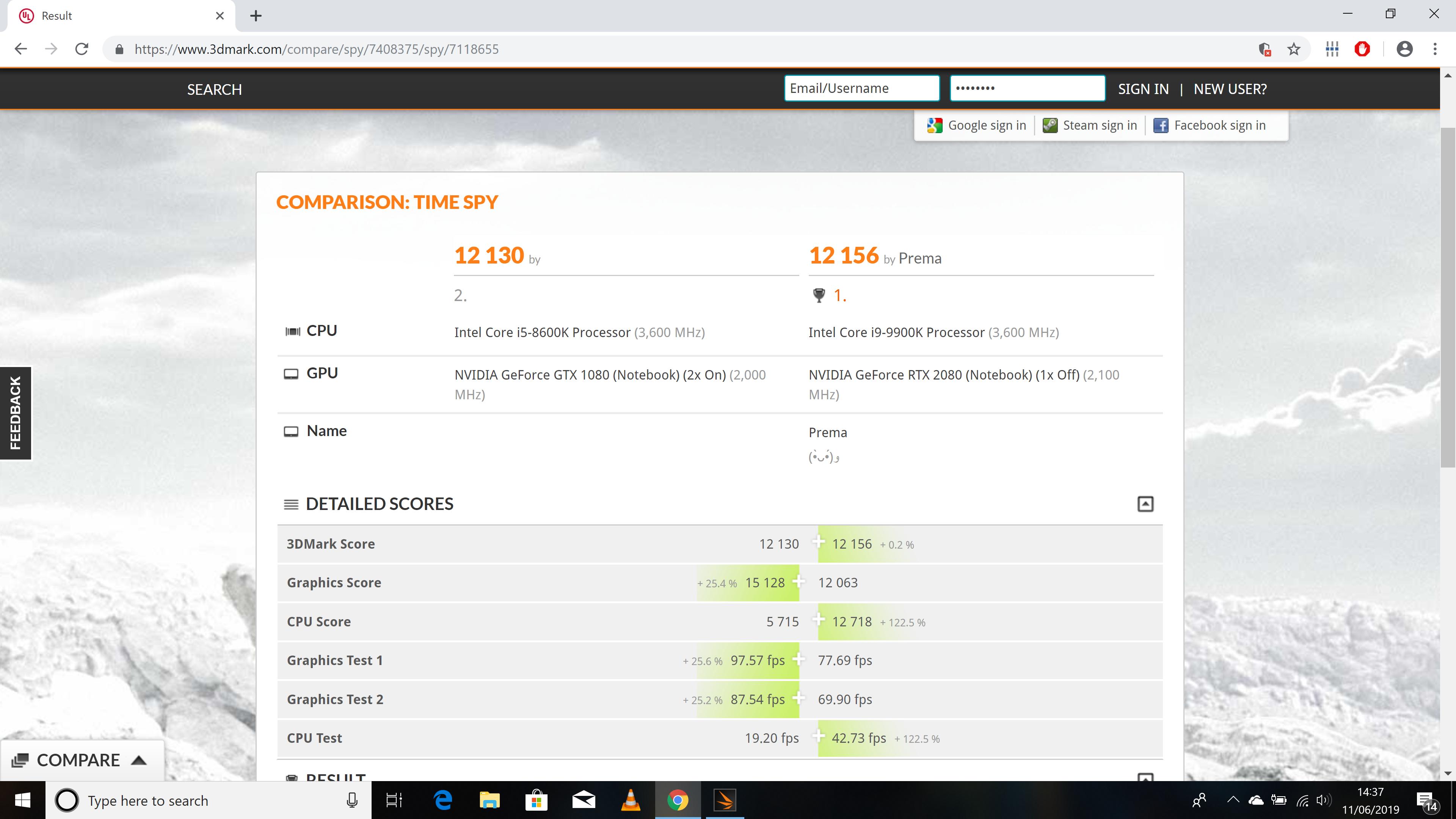
Task: Open the red ad-blocker extension icon
Action: pos(1362,49)
